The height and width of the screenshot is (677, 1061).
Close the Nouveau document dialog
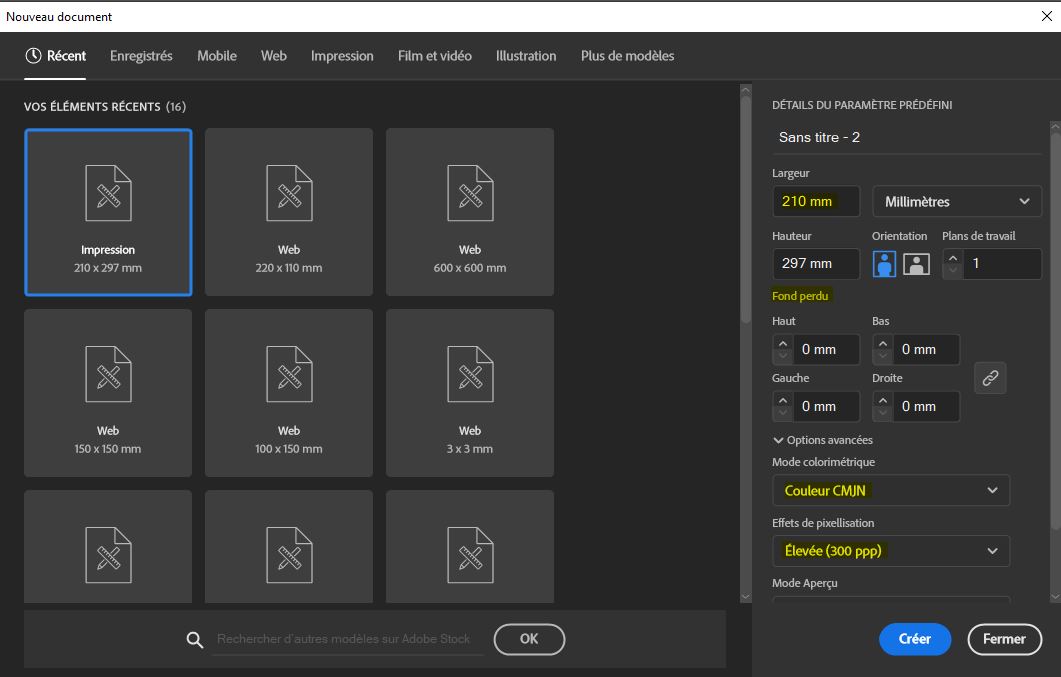1047,16
